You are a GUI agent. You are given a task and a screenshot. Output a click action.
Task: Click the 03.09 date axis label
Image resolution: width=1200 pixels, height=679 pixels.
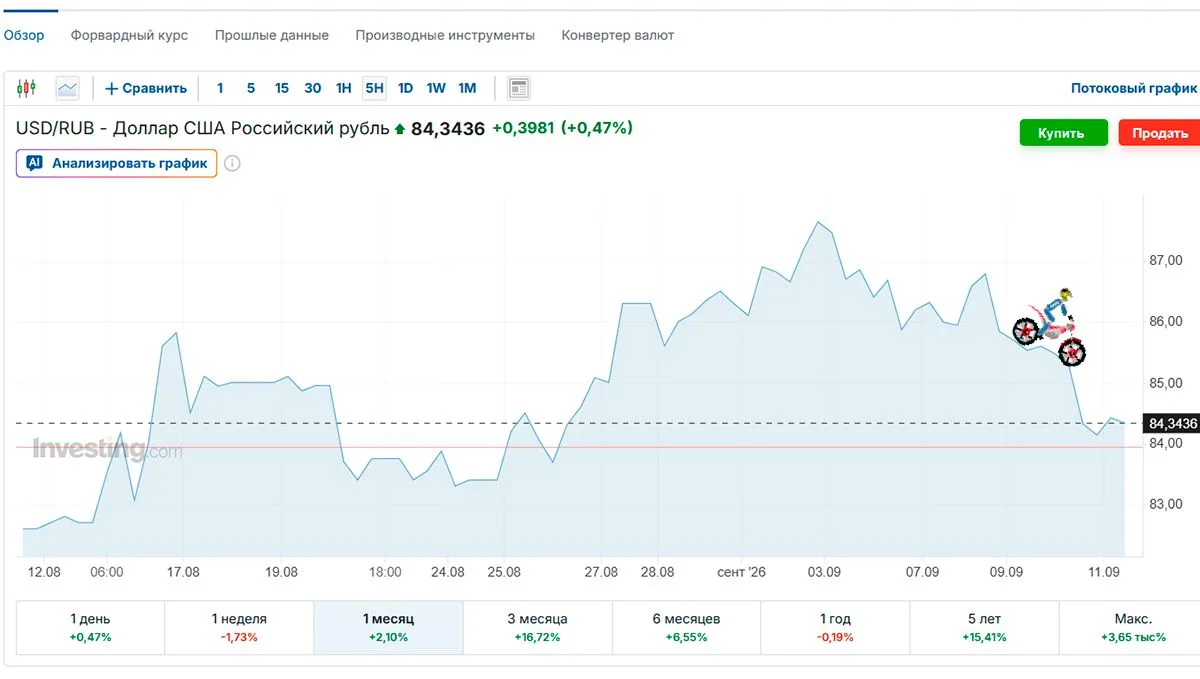pos(824,572)
